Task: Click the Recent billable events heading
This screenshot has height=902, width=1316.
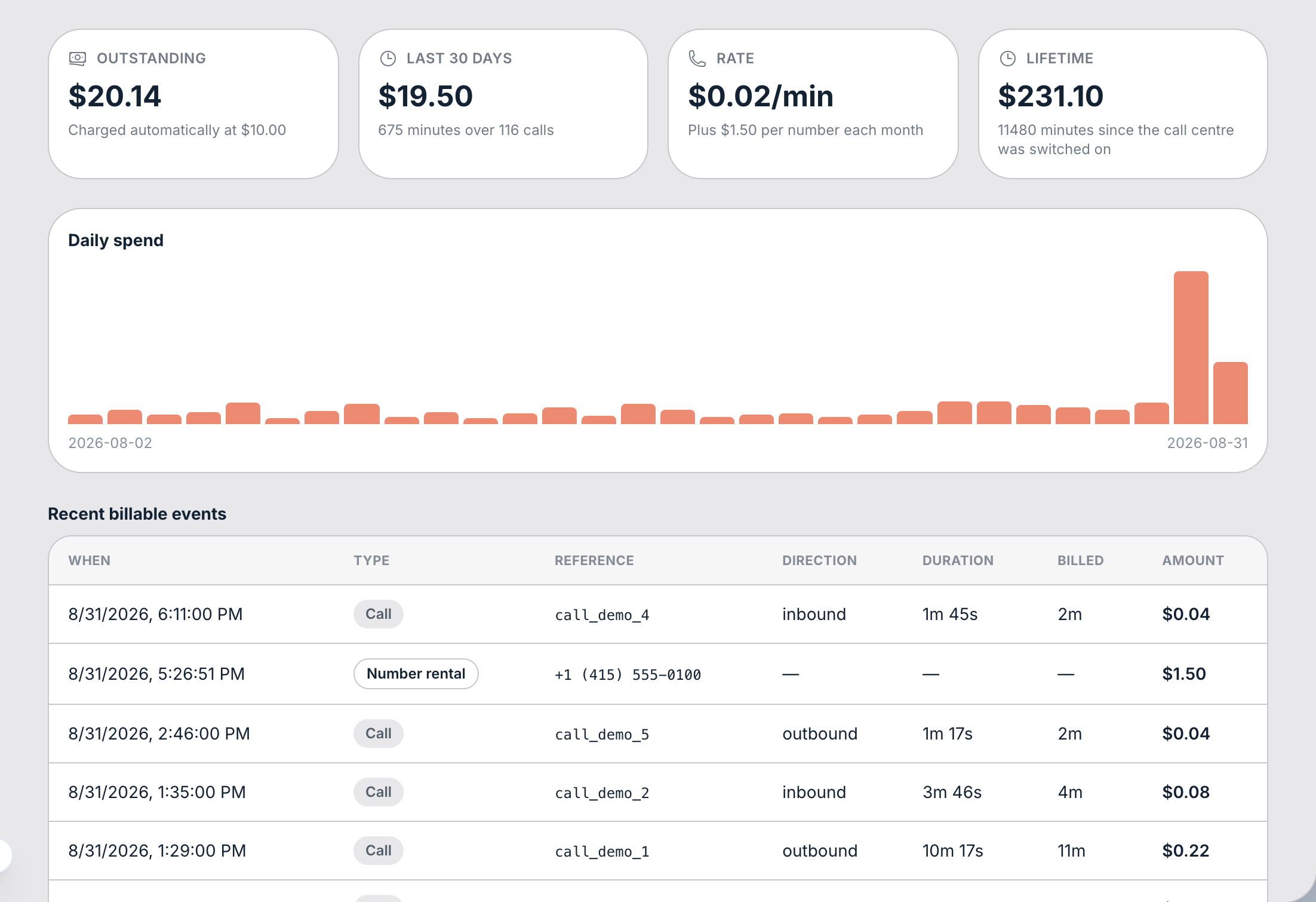Action: [137, 514]
